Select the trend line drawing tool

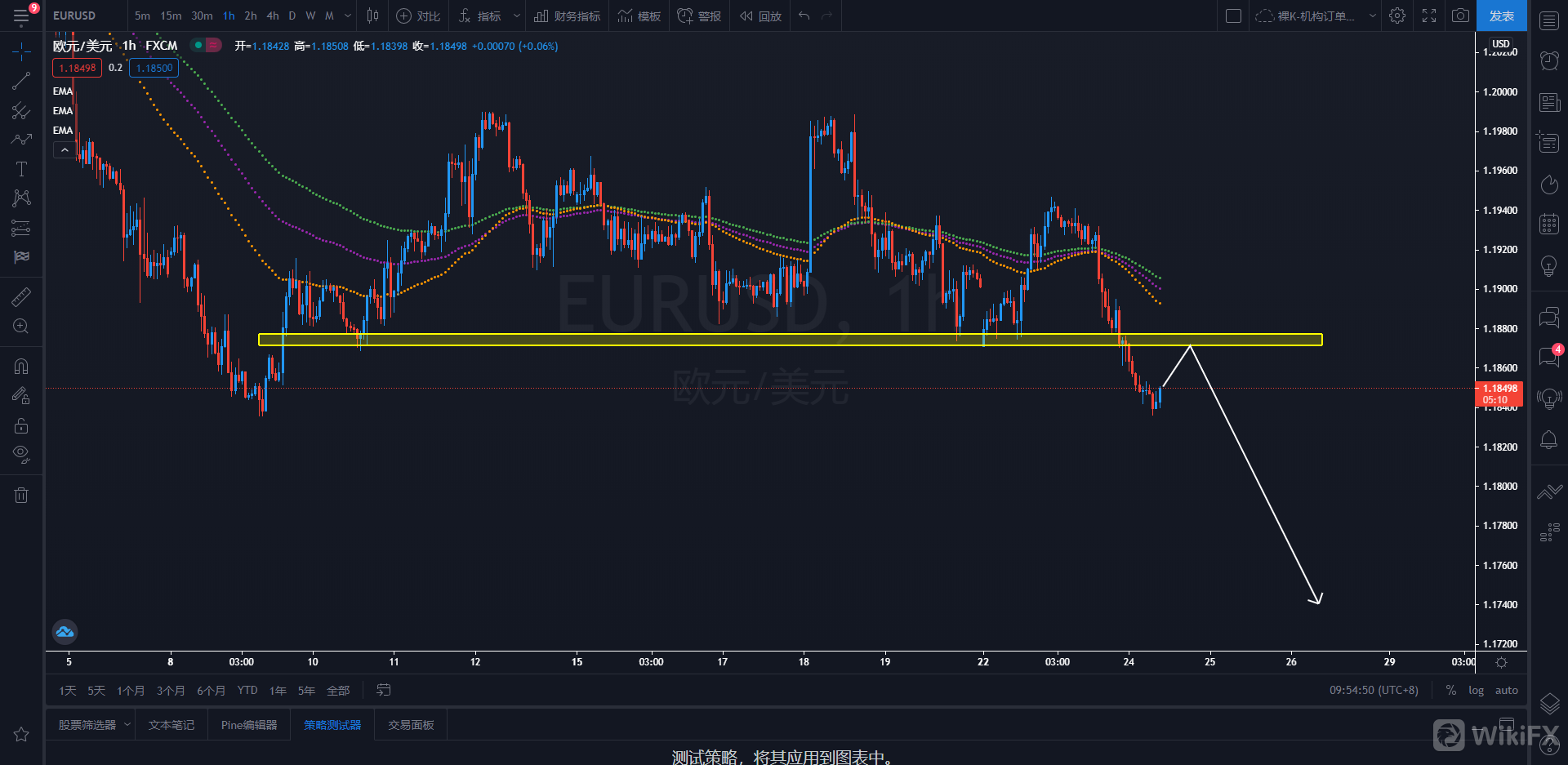[x=21, y=81]
